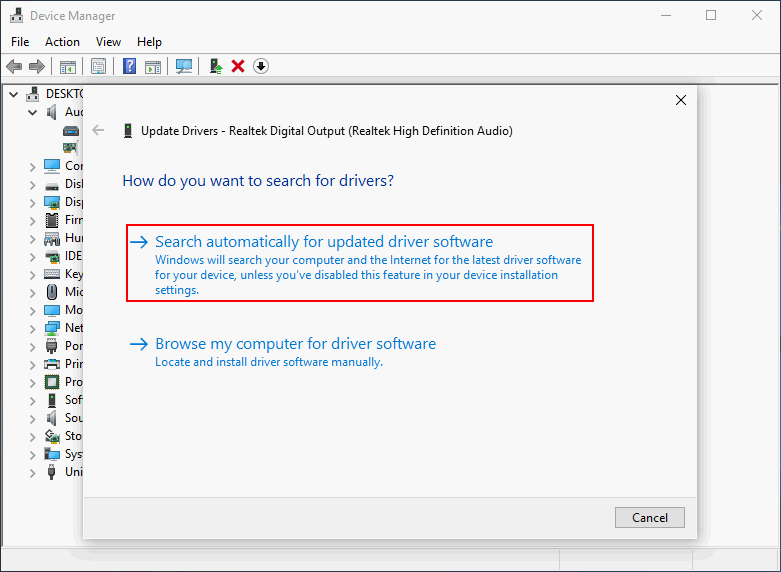Expand the Computer category chevron
The width and height of the screenshot is (781, 572).
pyautogui.click(x=32, y=167)
